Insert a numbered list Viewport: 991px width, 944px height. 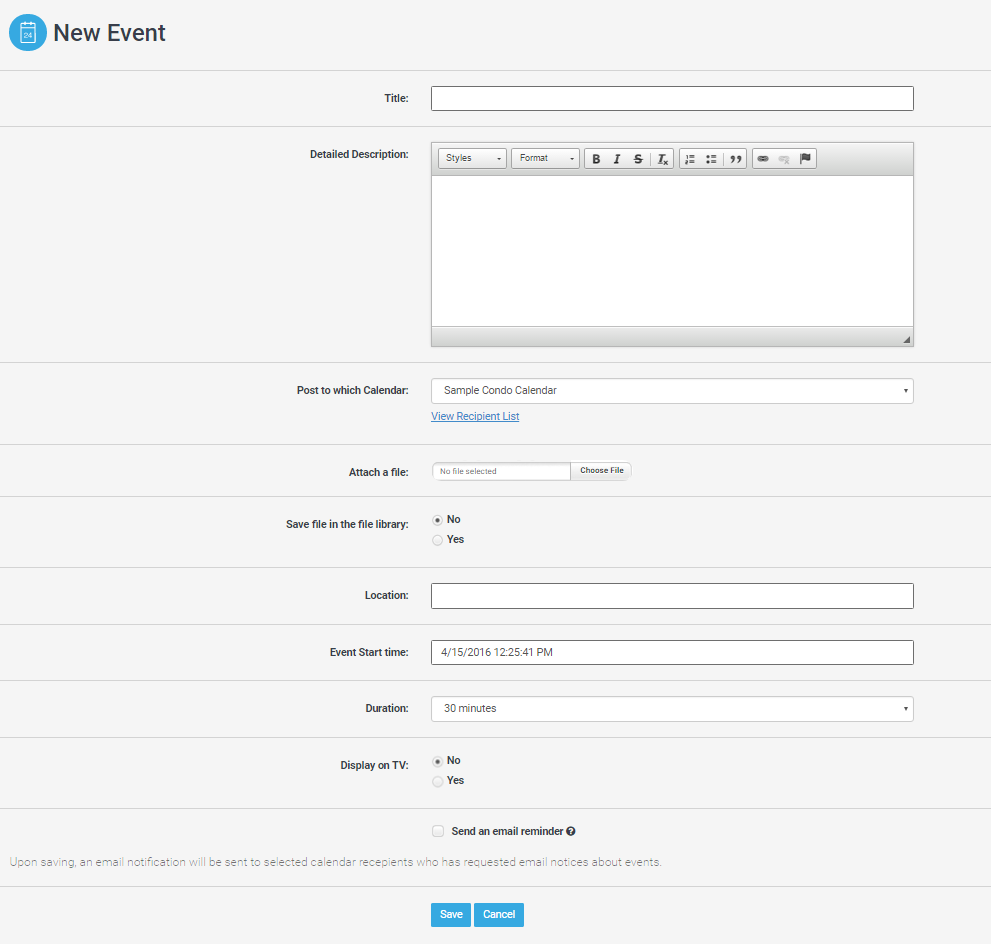690,159
